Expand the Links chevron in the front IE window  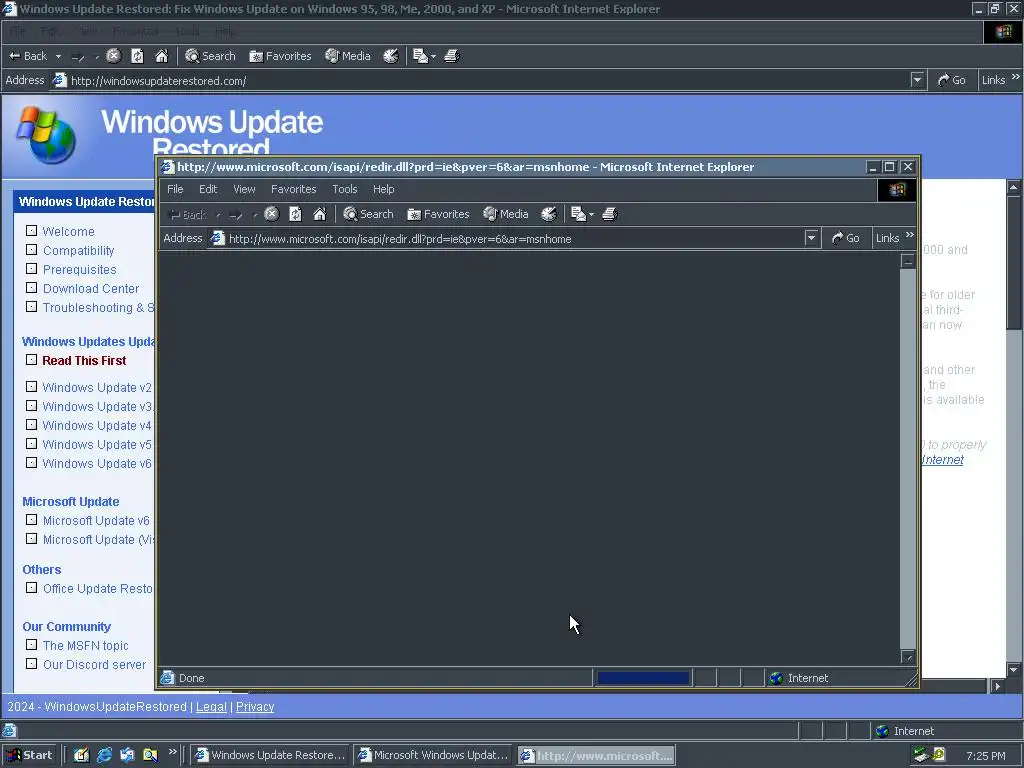tap(910, 234)
